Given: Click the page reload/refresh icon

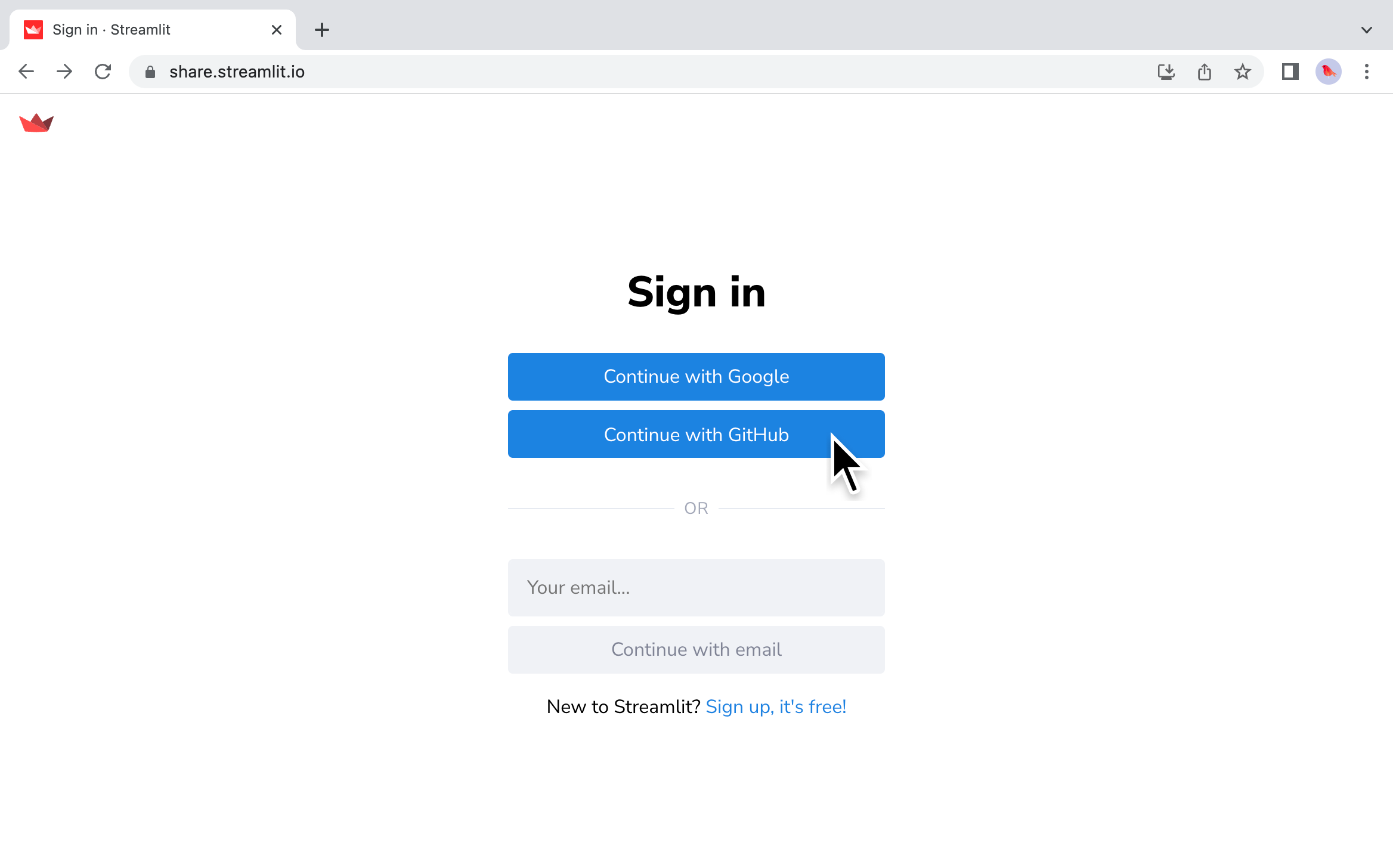Looking at the screenshot, I should pyautogui.click(x=103, y=71).
